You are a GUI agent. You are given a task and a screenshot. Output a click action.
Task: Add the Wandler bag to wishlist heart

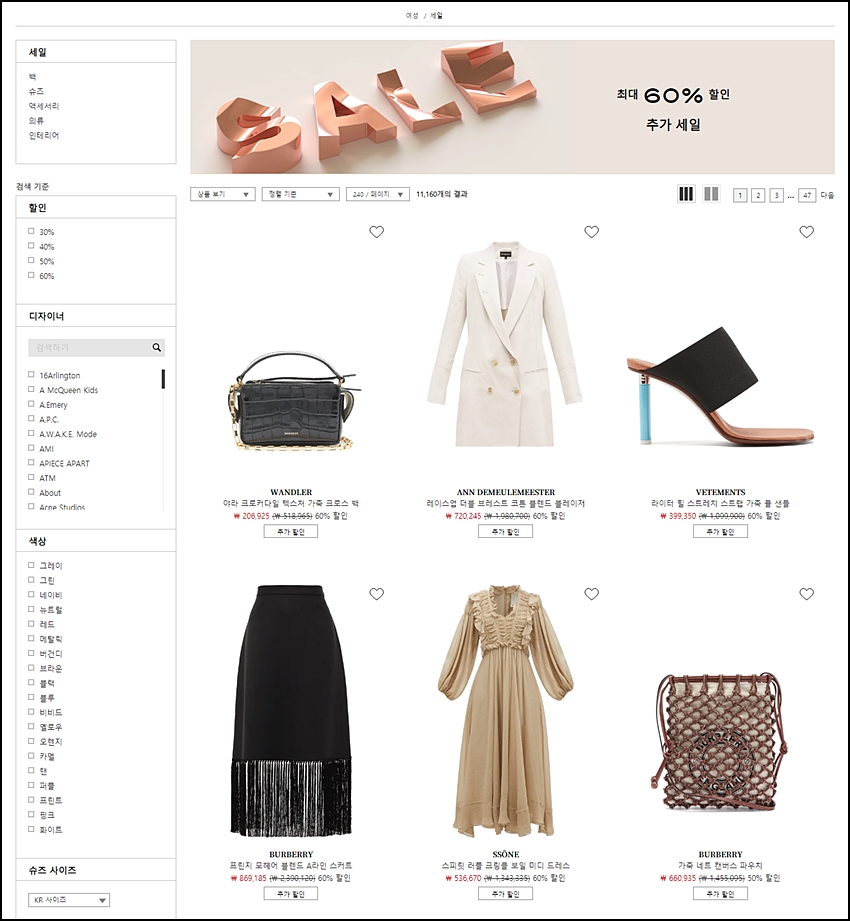coord(377,232)
